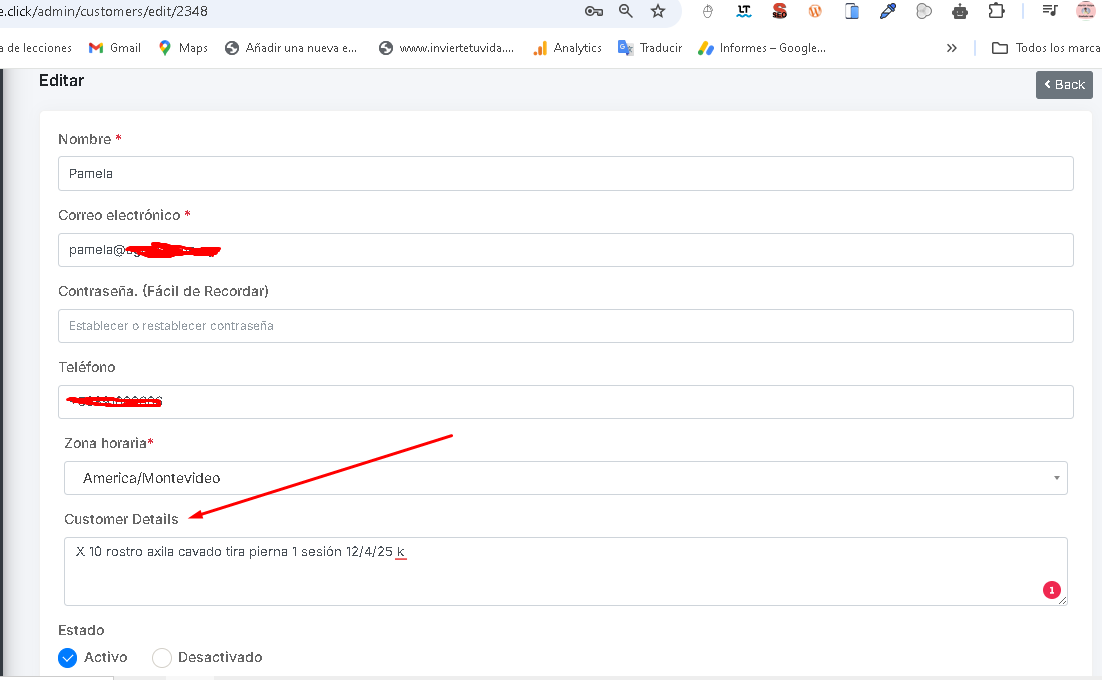Open the Traducir bookmark

[650, 48]
